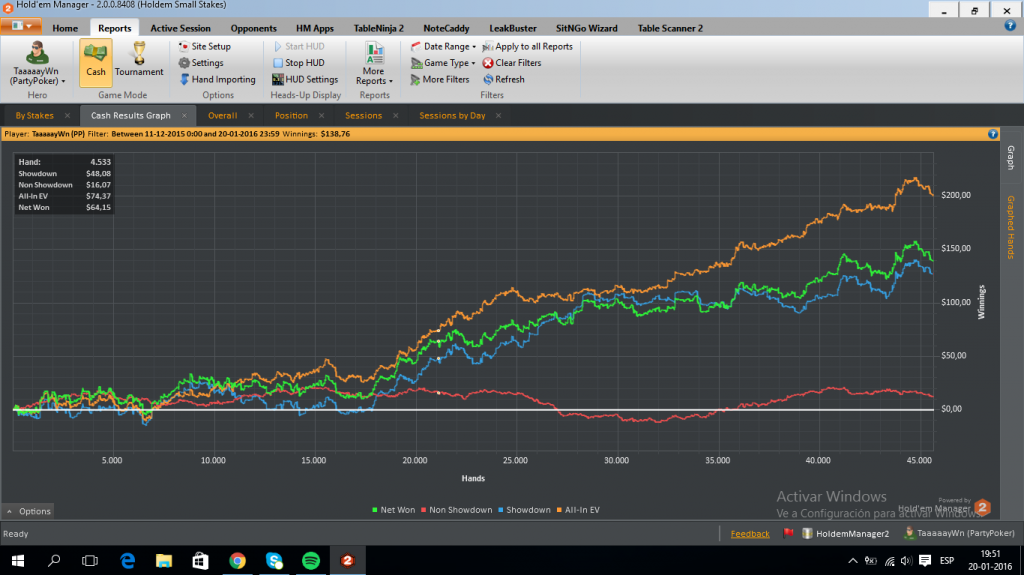Select the Tournament trophy icon

tap(139, 56)
